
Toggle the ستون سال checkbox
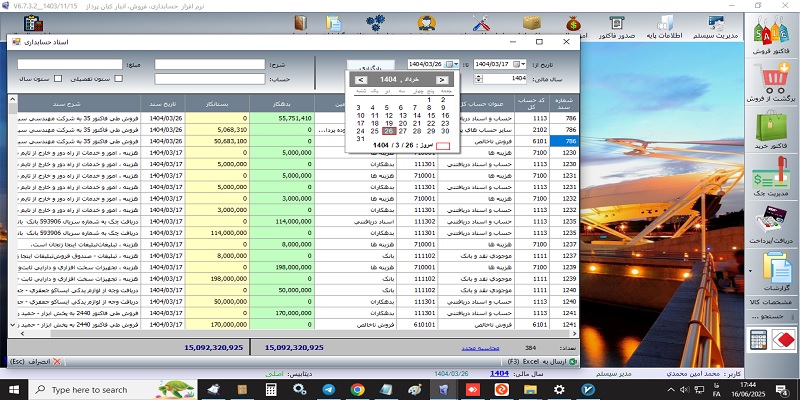58,79
